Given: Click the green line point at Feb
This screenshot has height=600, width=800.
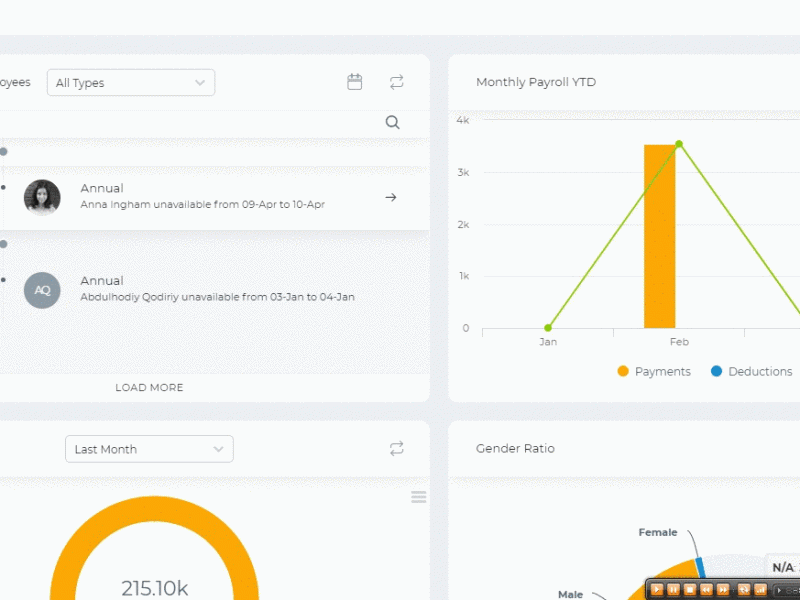Looking at the screenshot, I should 679,144.
